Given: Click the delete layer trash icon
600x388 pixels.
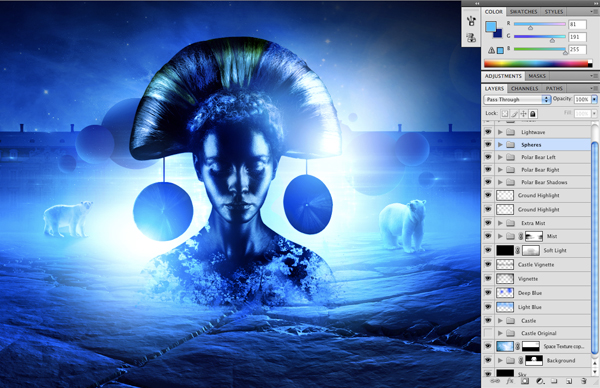Looking at the screenshot, I should [584, 381].
